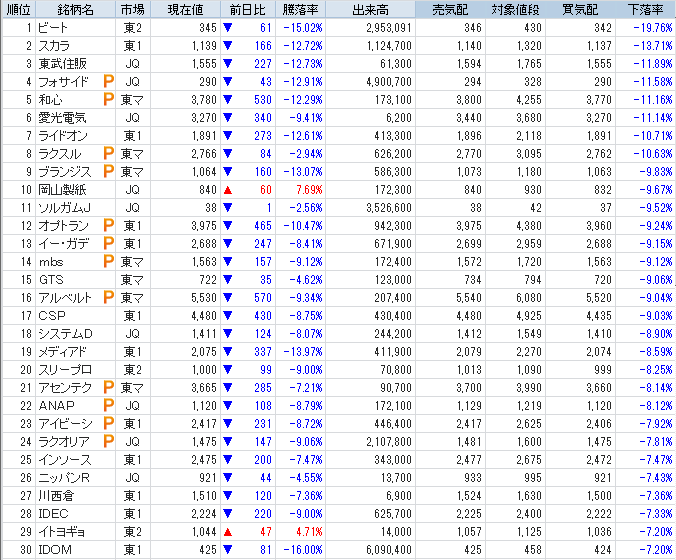This screenshot has width=676, height=560.
Task: Click the volume value 3,526,600
Action: pos(389,208)
